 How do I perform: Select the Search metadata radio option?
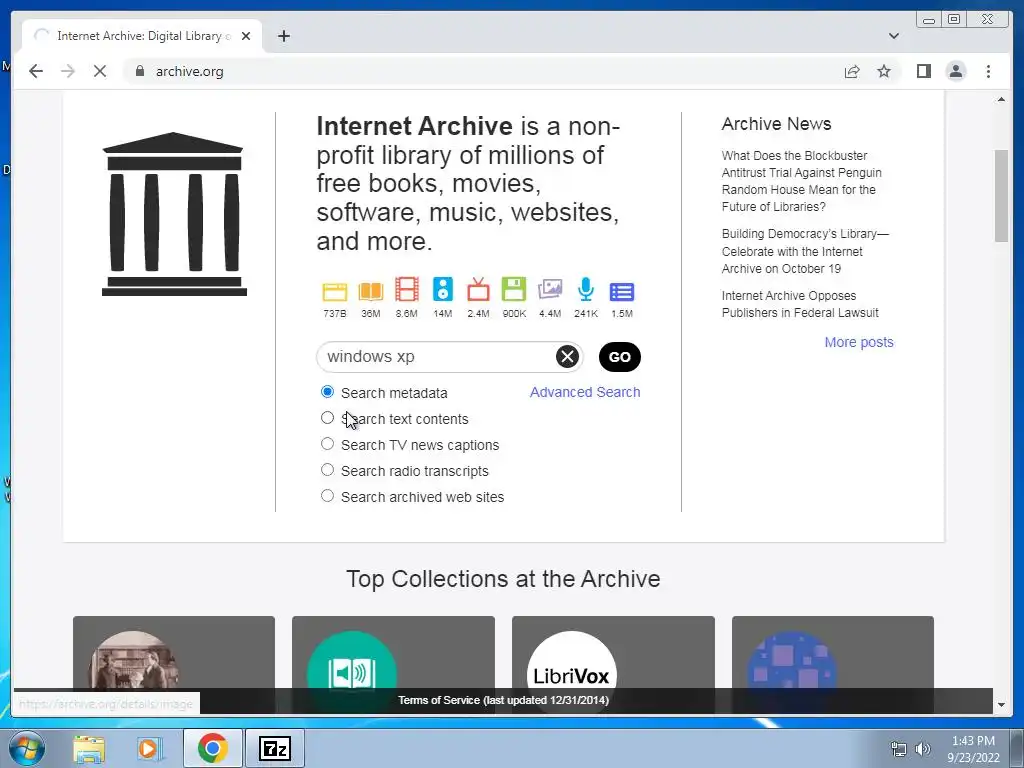tap(327, 392)
